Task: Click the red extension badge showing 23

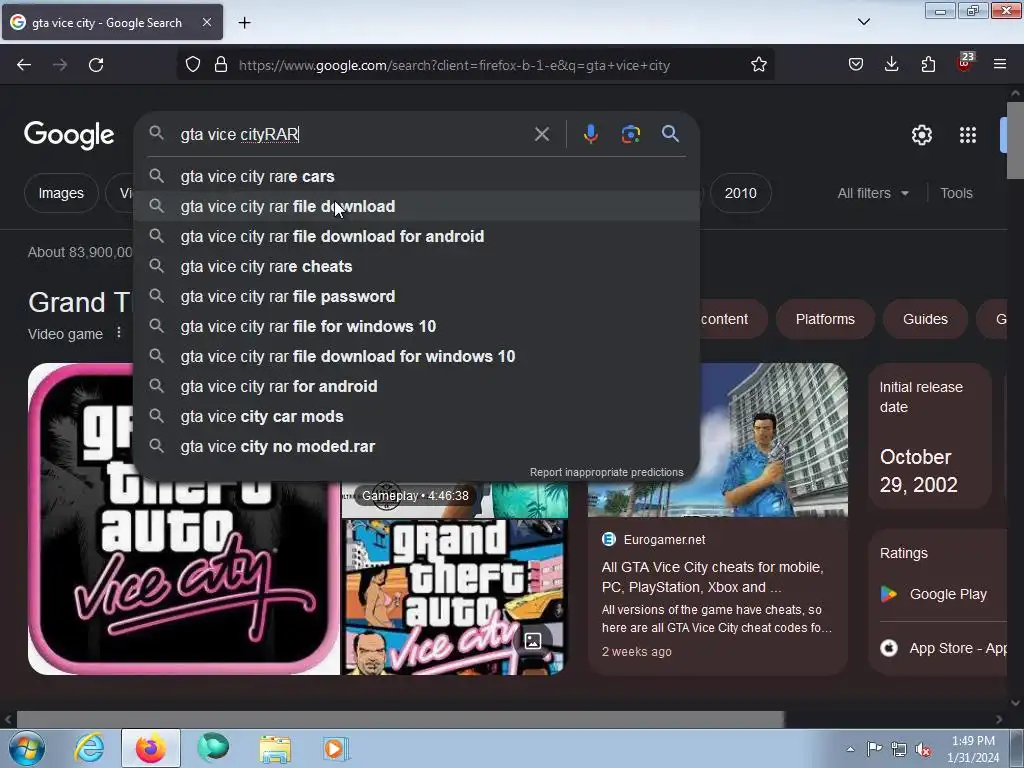Action: 965,63
